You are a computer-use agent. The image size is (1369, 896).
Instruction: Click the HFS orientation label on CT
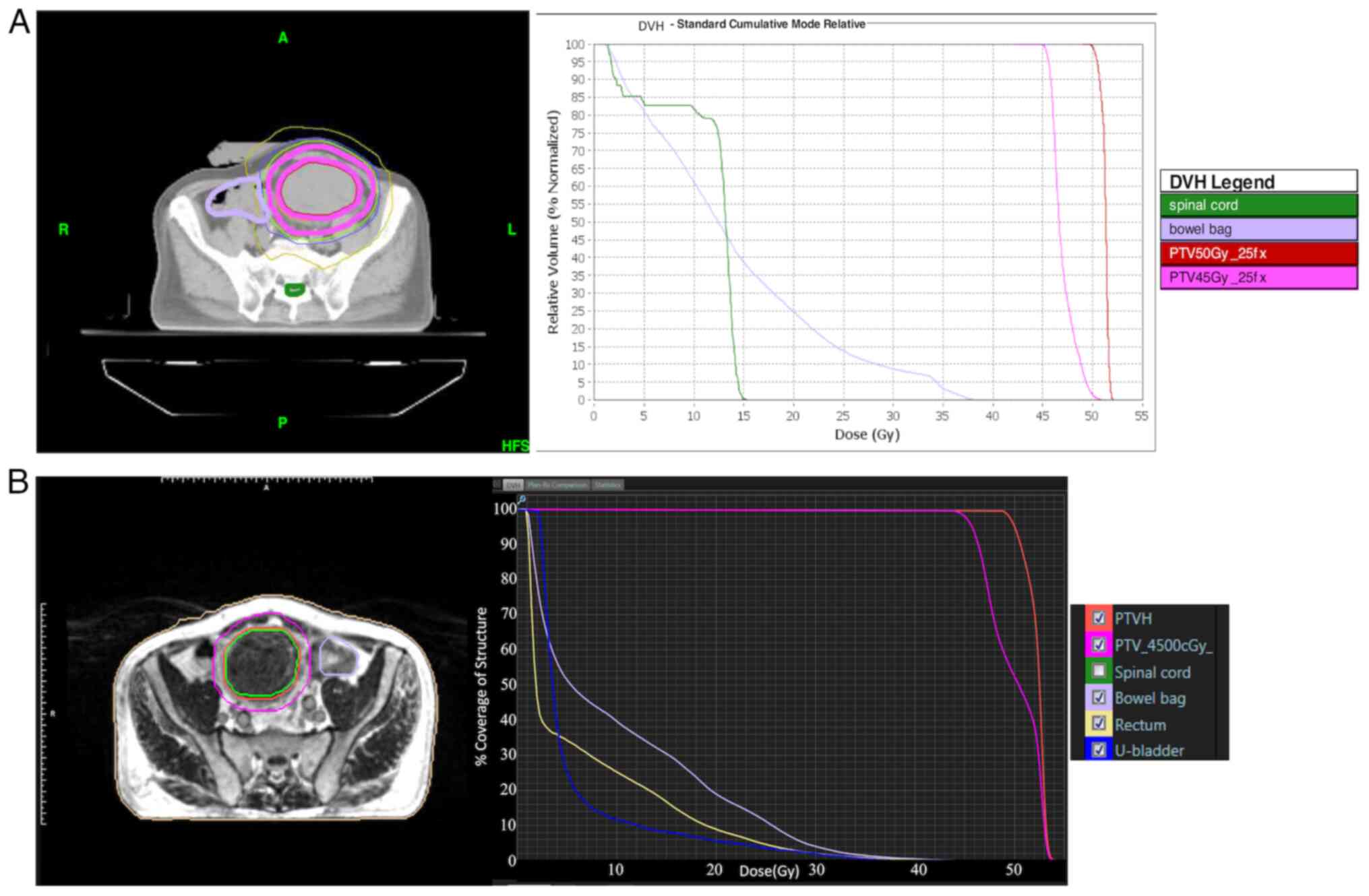tap(515, 446)
